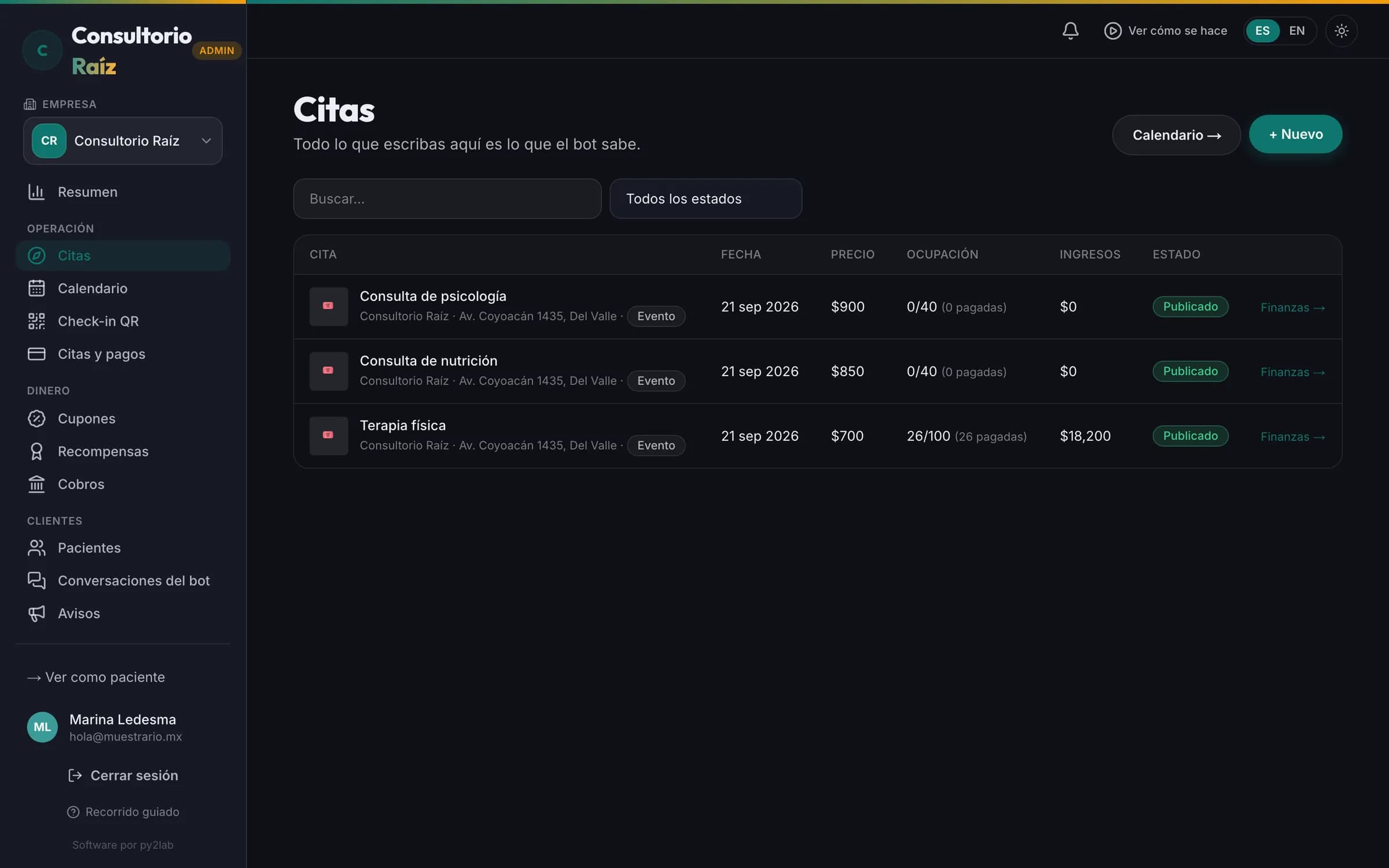Click the FECHA column header
This screenshot has width=1389, height=868.
[741, 255]
